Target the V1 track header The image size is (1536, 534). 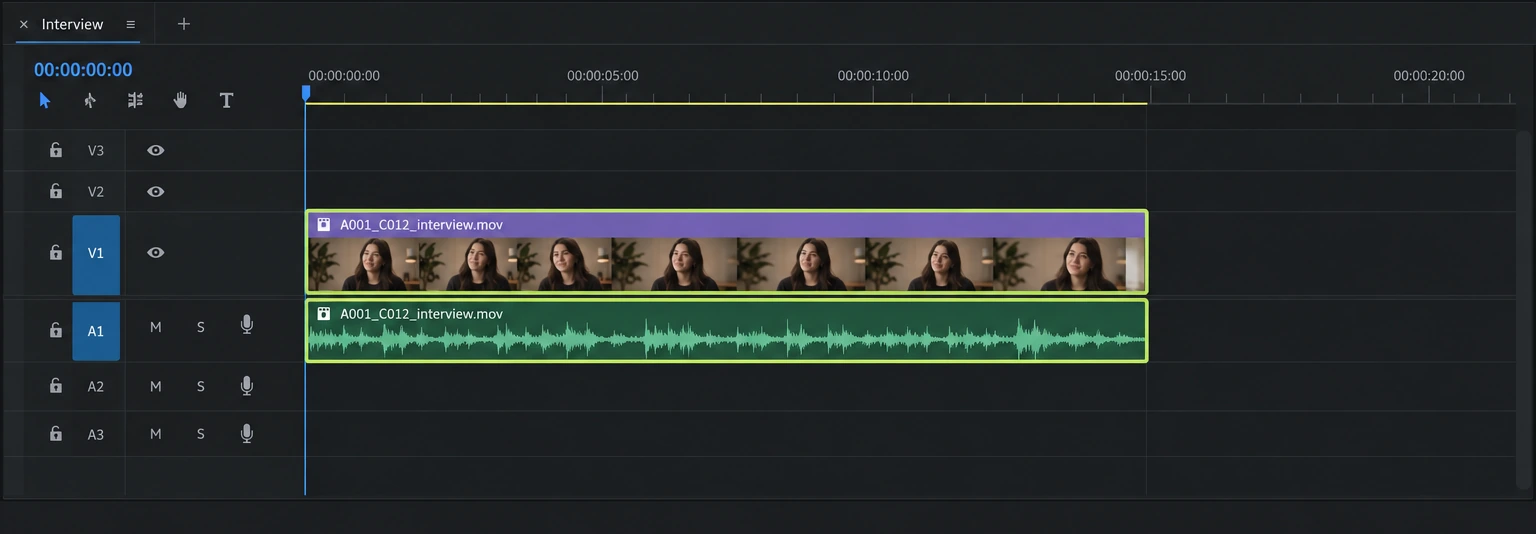pyautogui.click(x=96, y=253)
